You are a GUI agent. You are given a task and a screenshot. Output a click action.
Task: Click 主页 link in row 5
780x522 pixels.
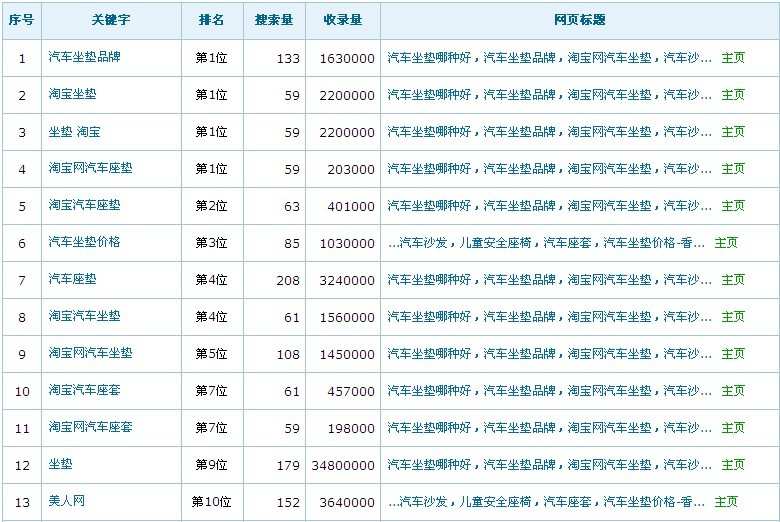point(733,206)
